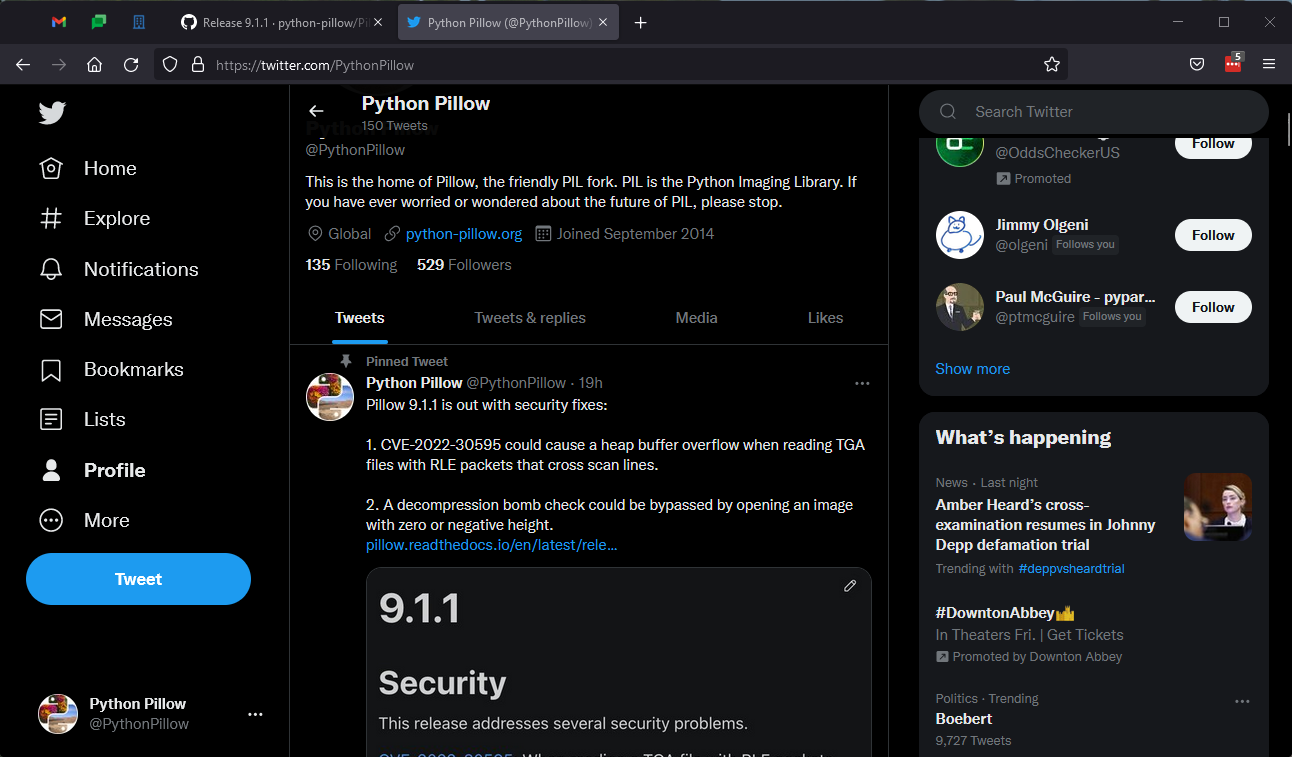Open account menu beside Python Pillow avatar
The image size is (1292, 757).
point(255,714)
